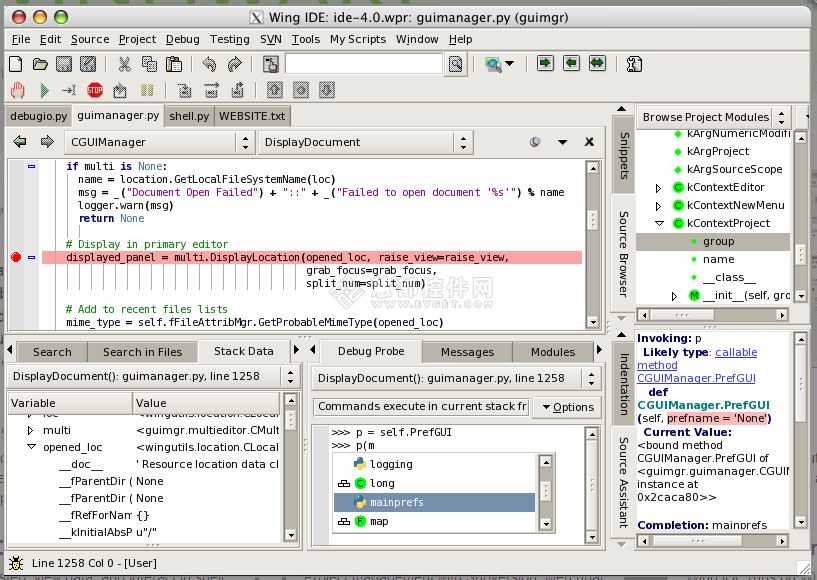Click the toolbar search input field
Viewport: 817px width, 580px height.
pyautogui.click(x=364, y=64)
